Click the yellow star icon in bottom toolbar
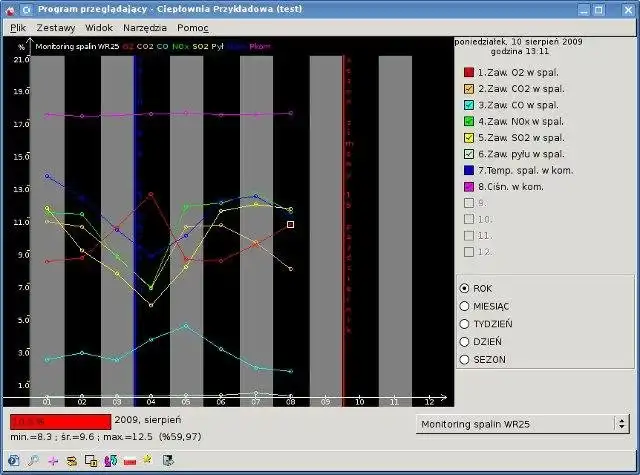This screenshot has width=640, height=475. pyautogui.click(x=147, y=459)
